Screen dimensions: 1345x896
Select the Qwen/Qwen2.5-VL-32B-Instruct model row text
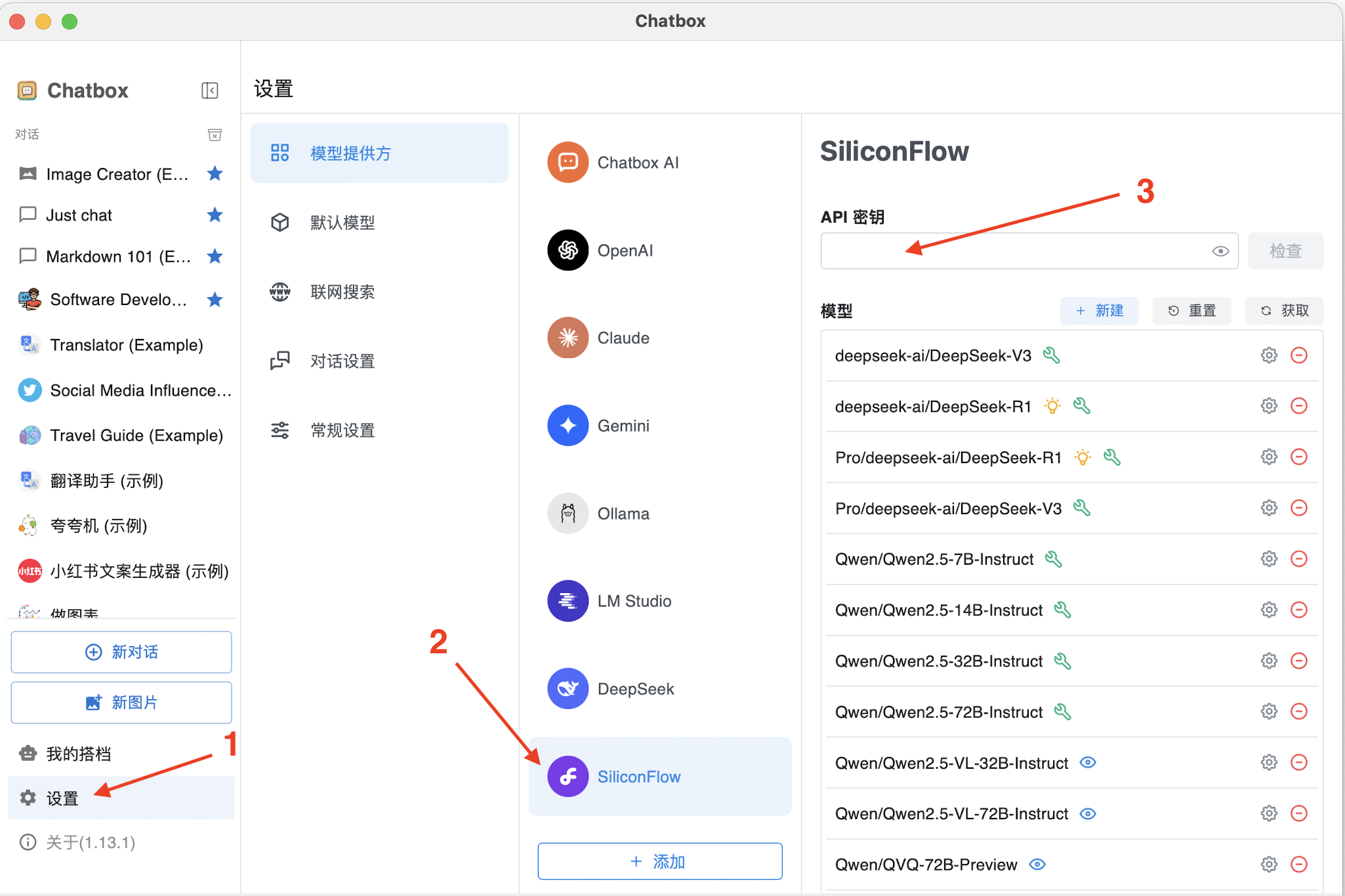(x=951, y=763)
